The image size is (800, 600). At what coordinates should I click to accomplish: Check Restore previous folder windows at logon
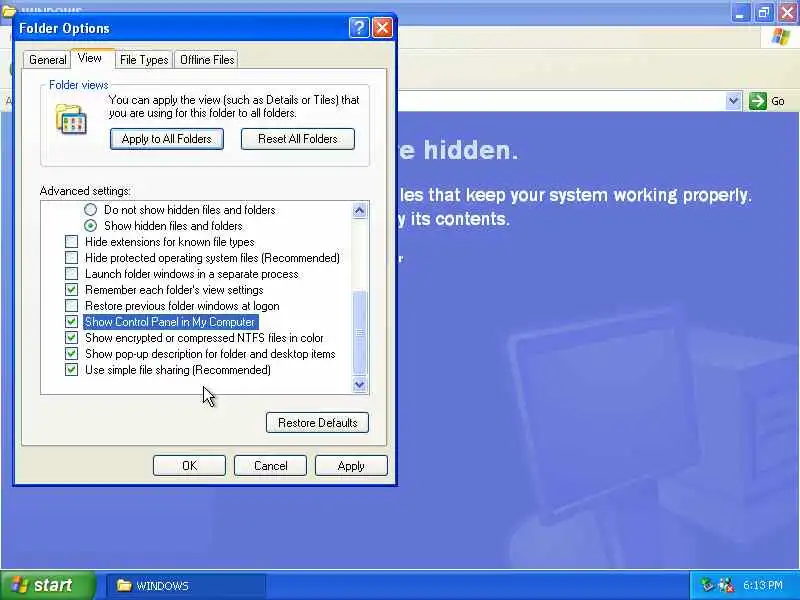click(x=71, y=306)
